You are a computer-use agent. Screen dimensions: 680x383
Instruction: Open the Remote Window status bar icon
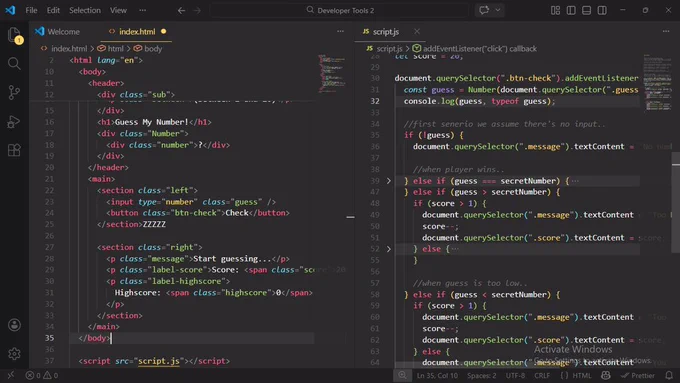tap(11, 376)
